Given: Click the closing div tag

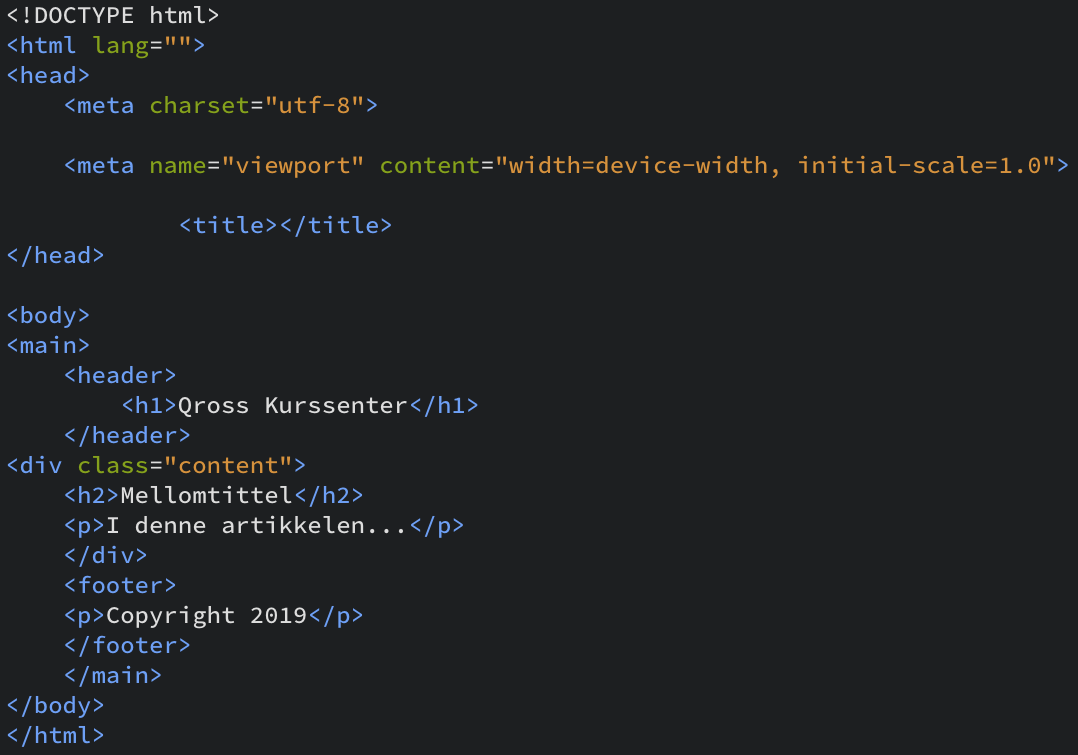Looking at the screenshot, I should click(x=106, y=555).
